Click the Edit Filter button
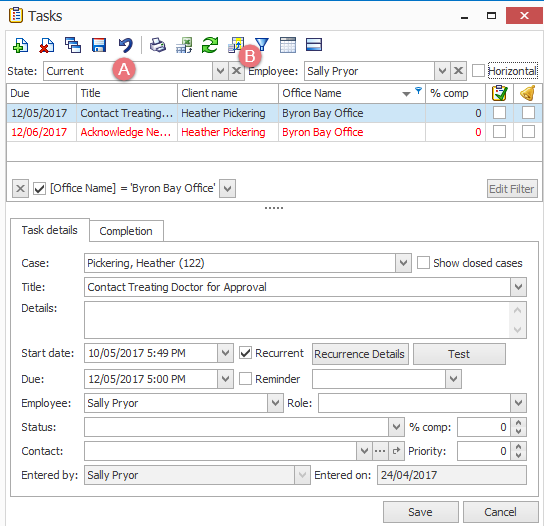The image size is (544, 526). 512,189
